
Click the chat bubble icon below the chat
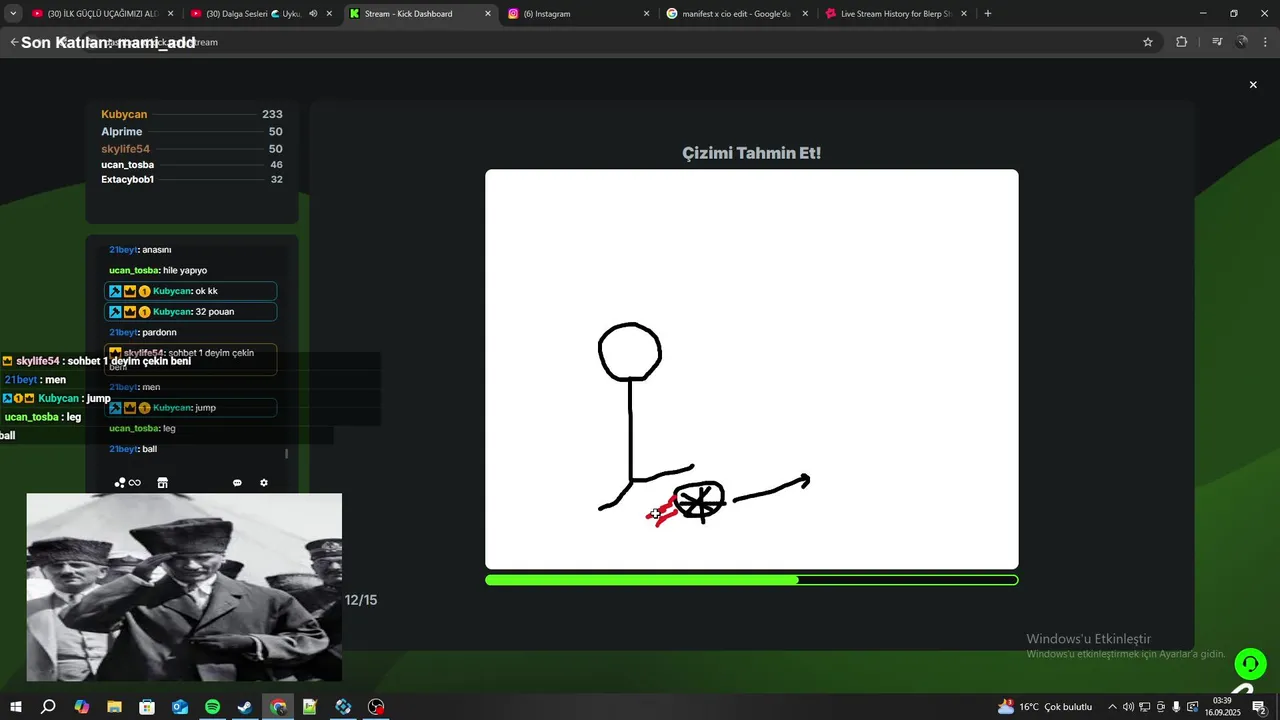237,483
